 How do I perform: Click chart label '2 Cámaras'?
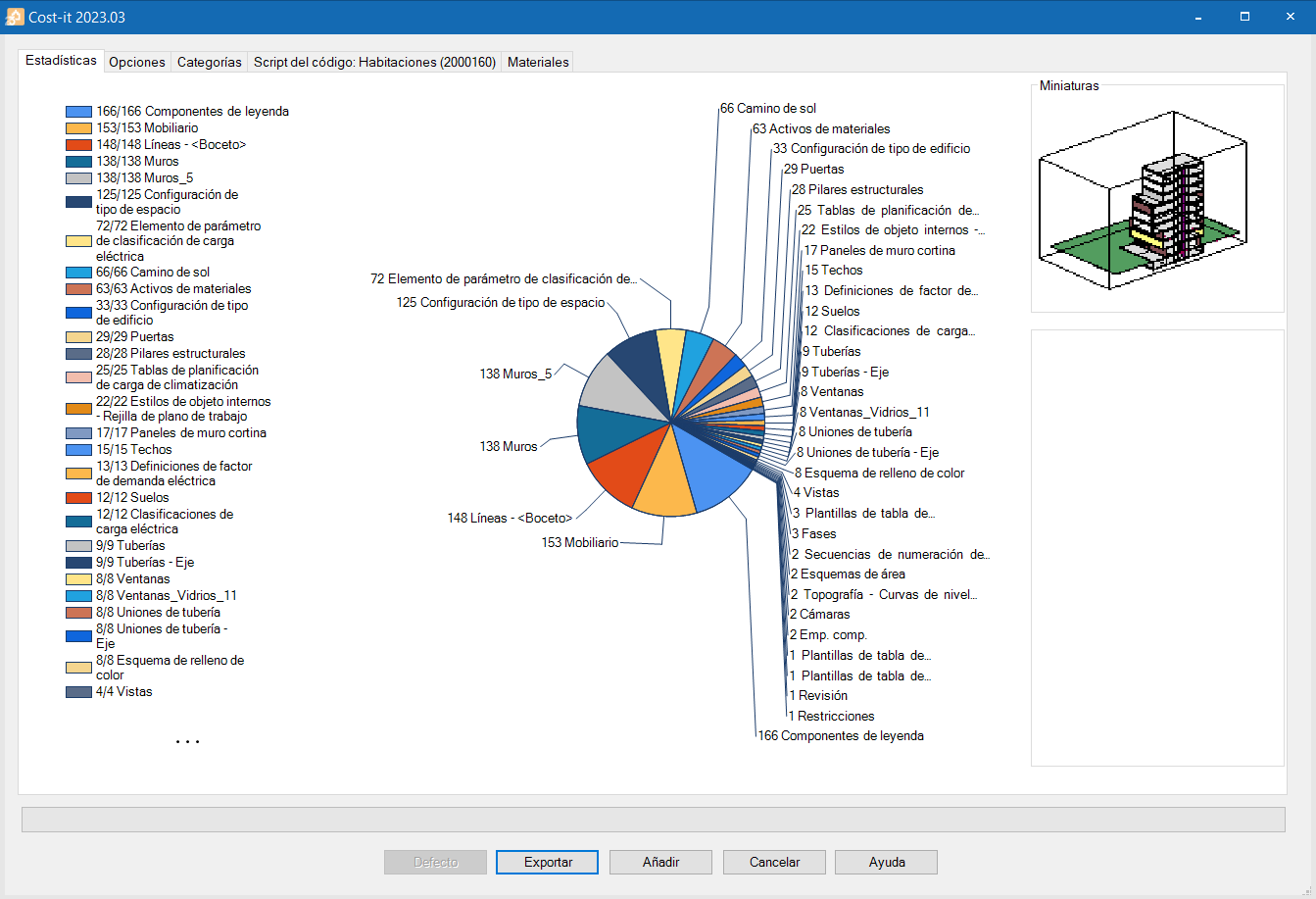click(x=819, y=614)
